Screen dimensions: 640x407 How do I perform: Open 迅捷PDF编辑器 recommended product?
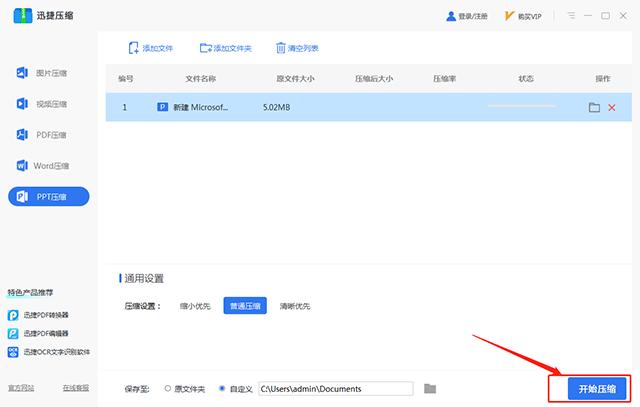click(x=38, y=334)
